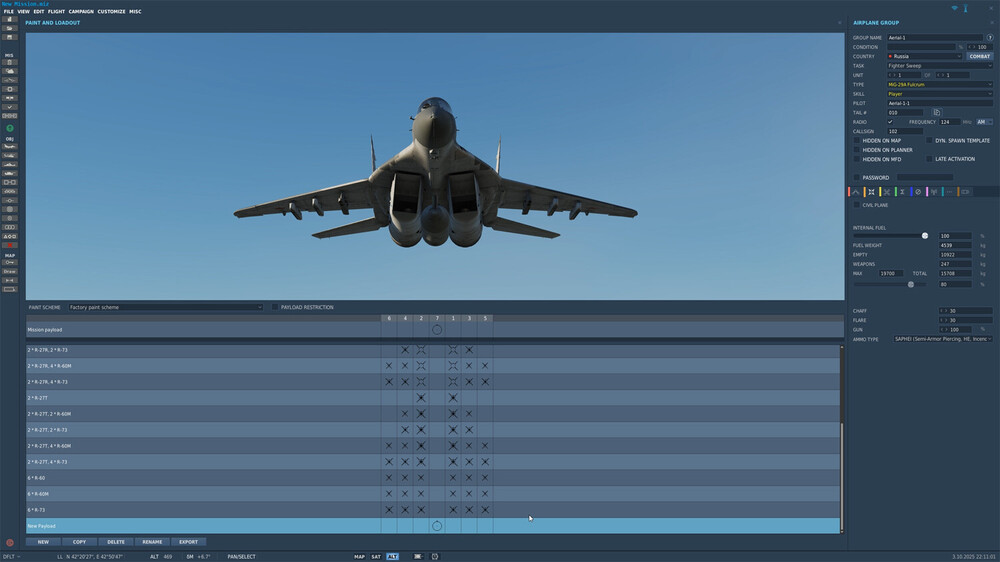The width and height of the screenshot is (1000, 562).
Task: Click the EXPORT payload button
Action: (x=188, y=542)
